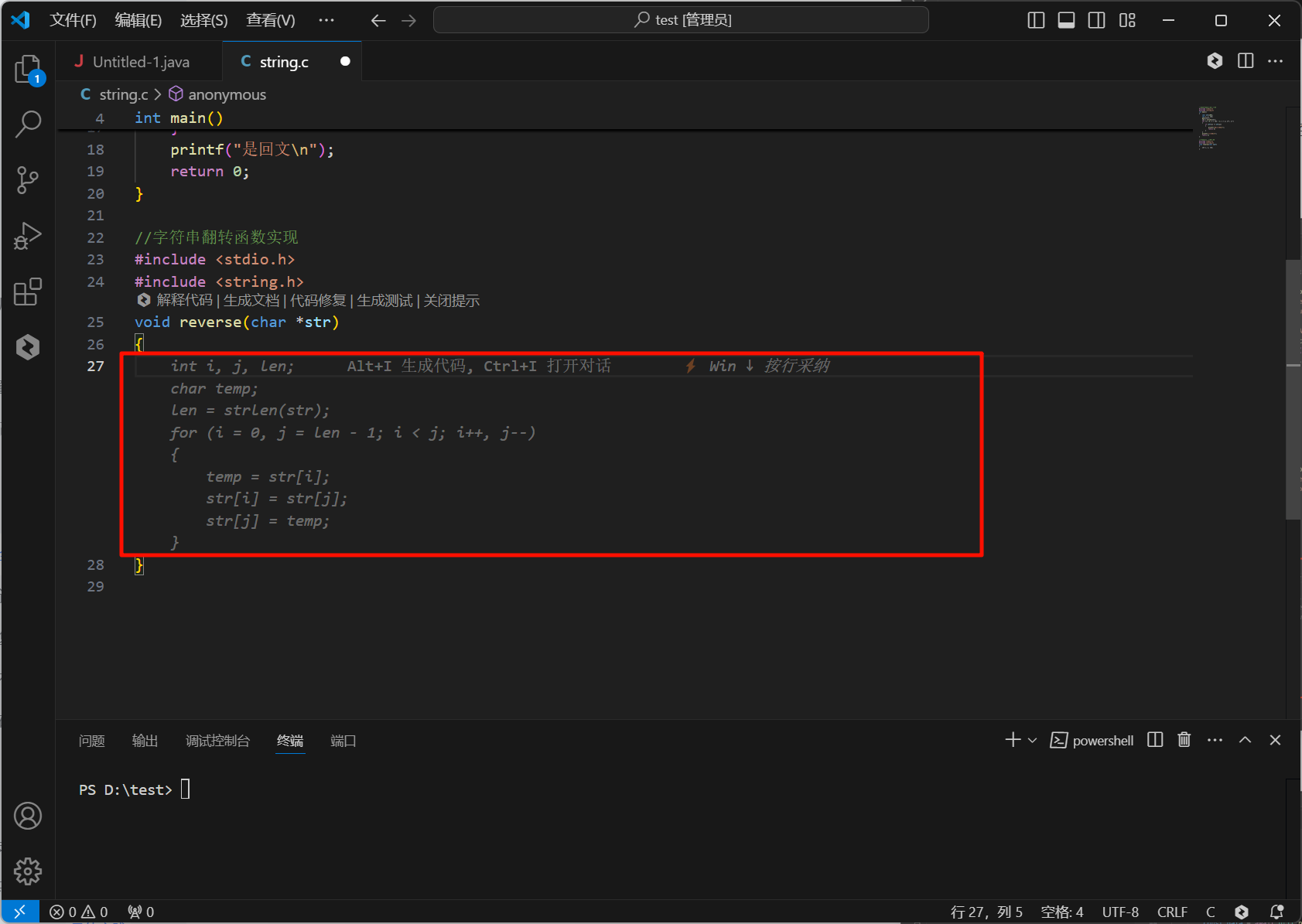Click the test command center search box

click(x=681, y=20)
